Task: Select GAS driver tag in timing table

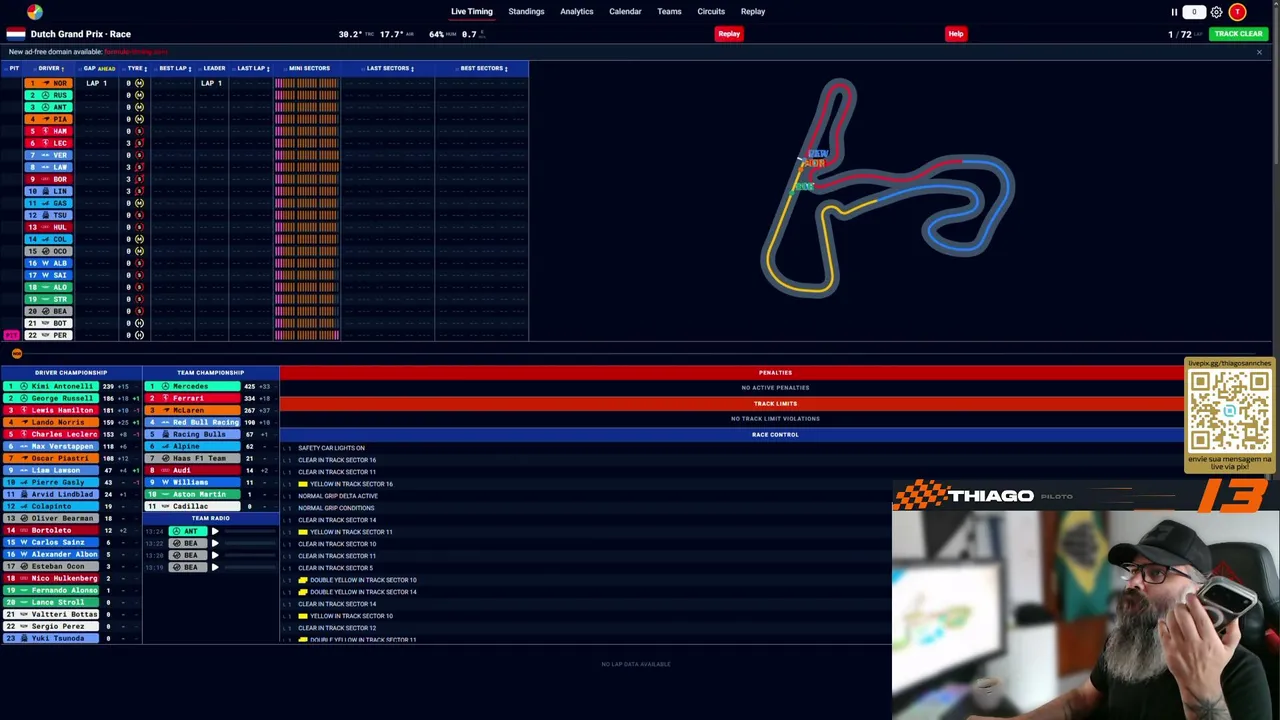Action: [x=47, y=203]
